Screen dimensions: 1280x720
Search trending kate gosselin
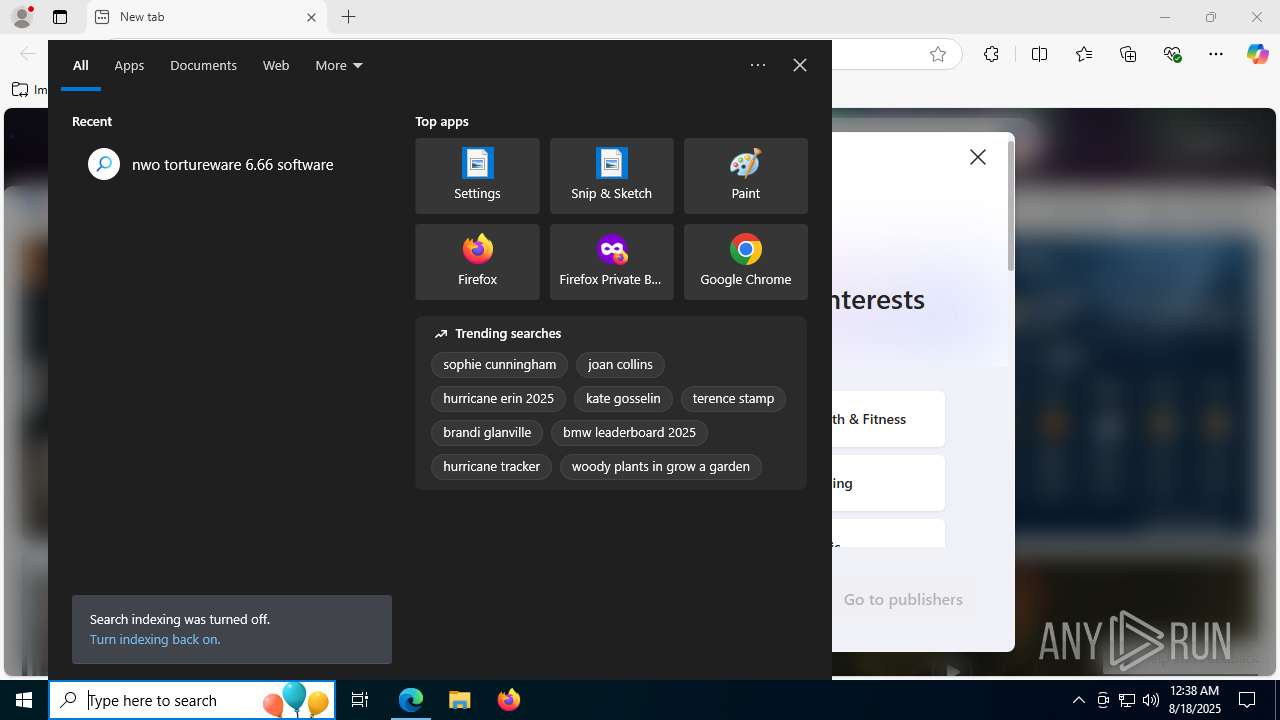(x=623, y=399)
